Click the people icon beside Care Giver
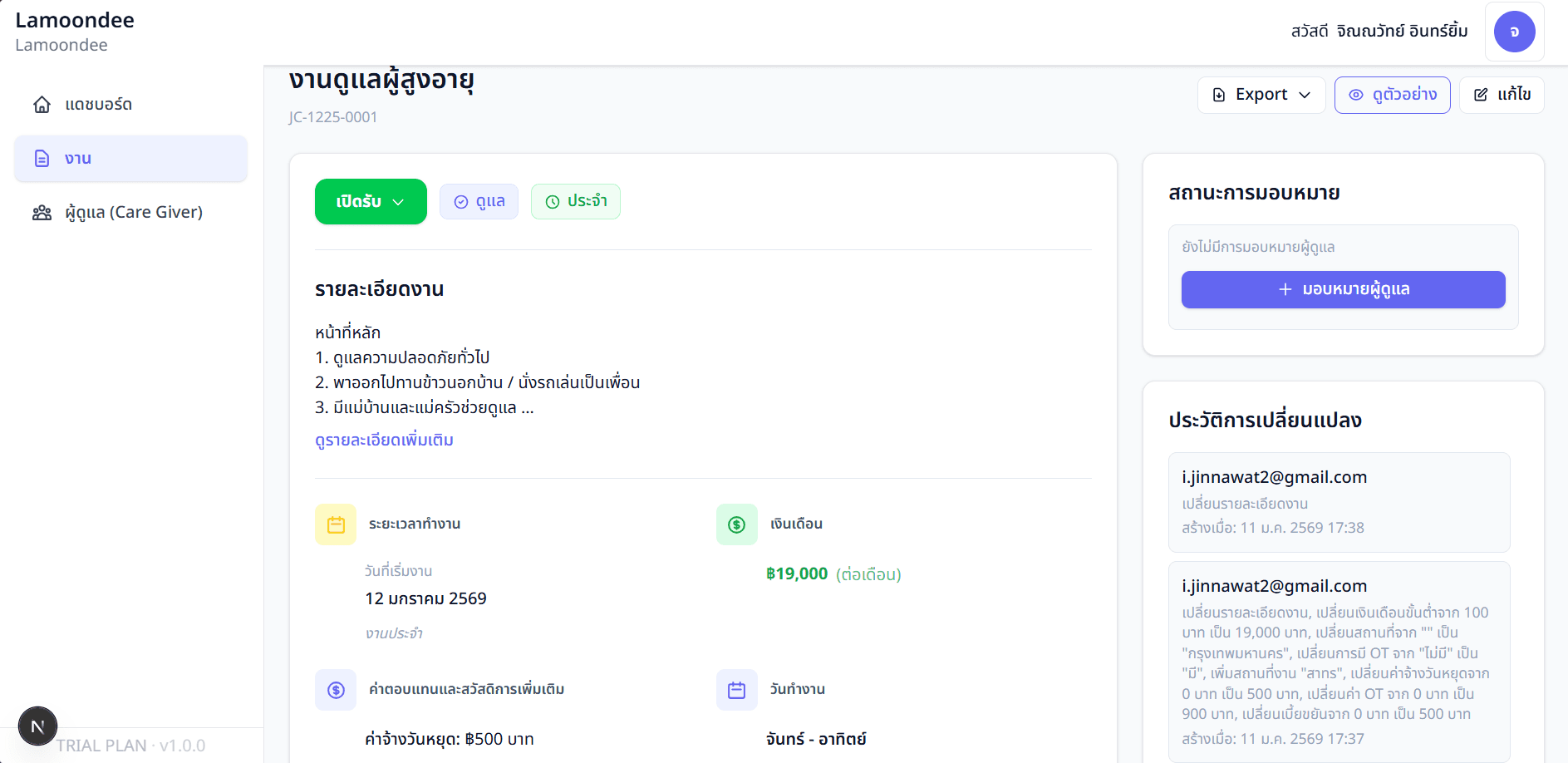This screenshot has width=1568, height=763. click(42, 213)
